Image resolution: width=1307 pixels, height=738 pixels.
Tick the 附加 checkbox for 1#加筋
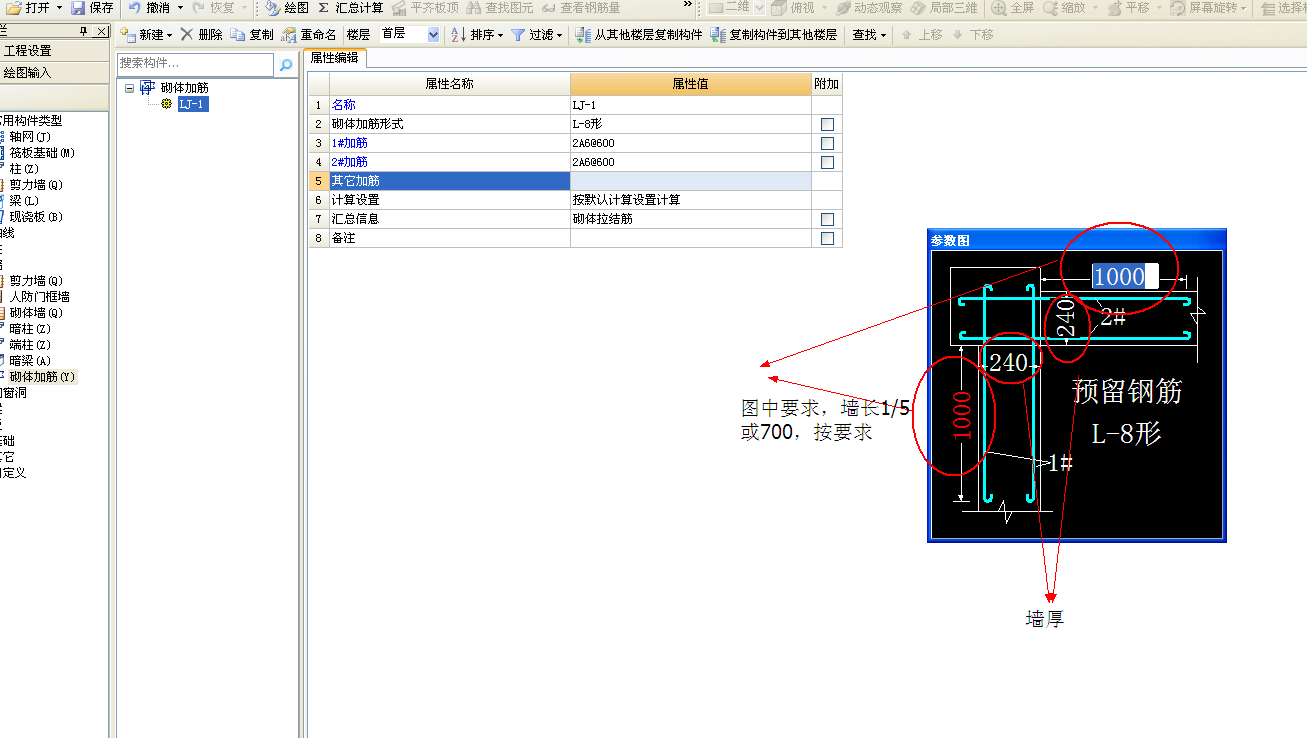pos(827,144)
